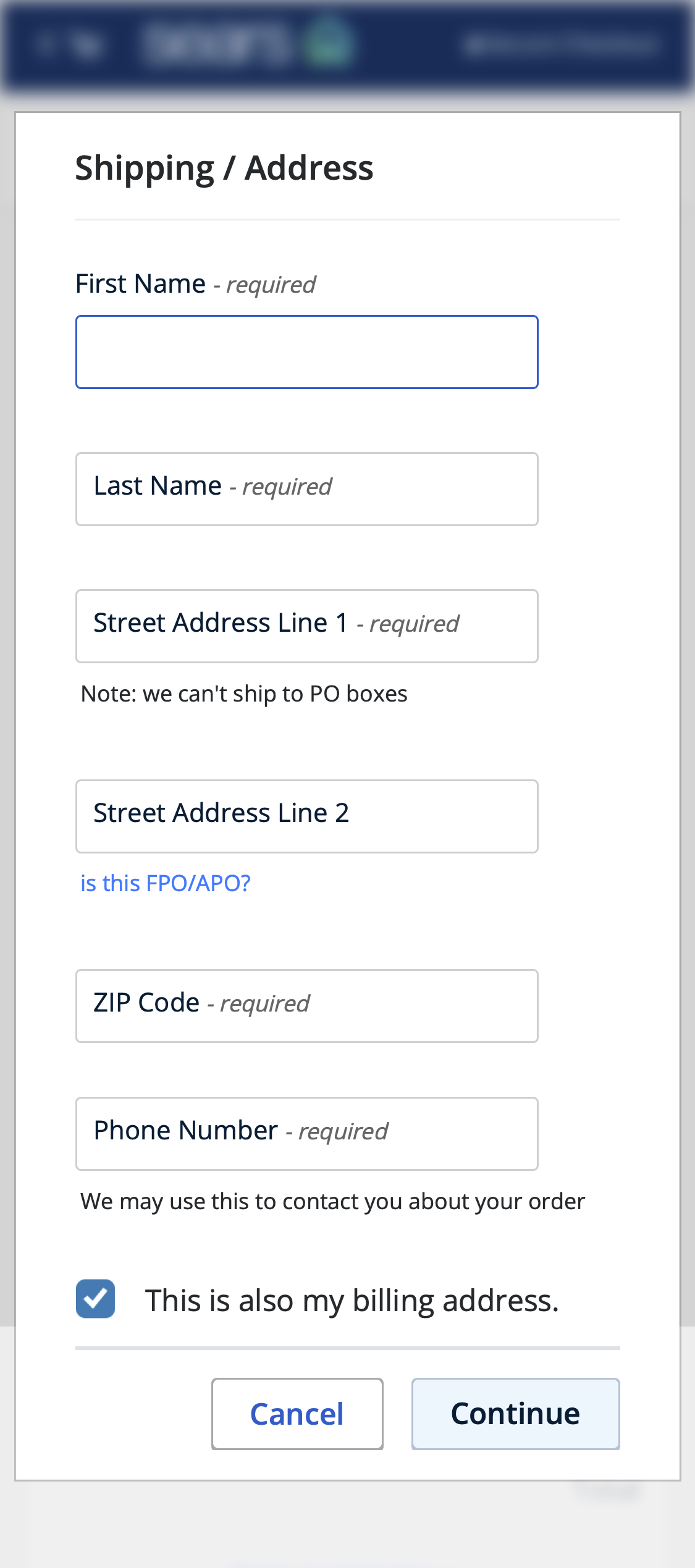Click the 'Shipping / Address' heading
Image resolution: width=695 pixels, height=1568 pixels.
(x=224, y=168)
